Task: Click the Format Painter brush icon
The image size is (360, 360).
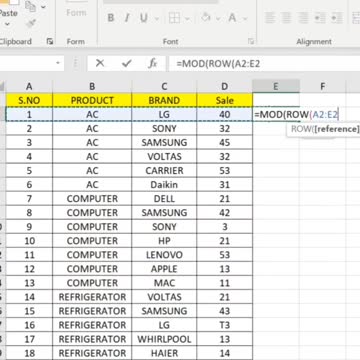Action: 32,24
